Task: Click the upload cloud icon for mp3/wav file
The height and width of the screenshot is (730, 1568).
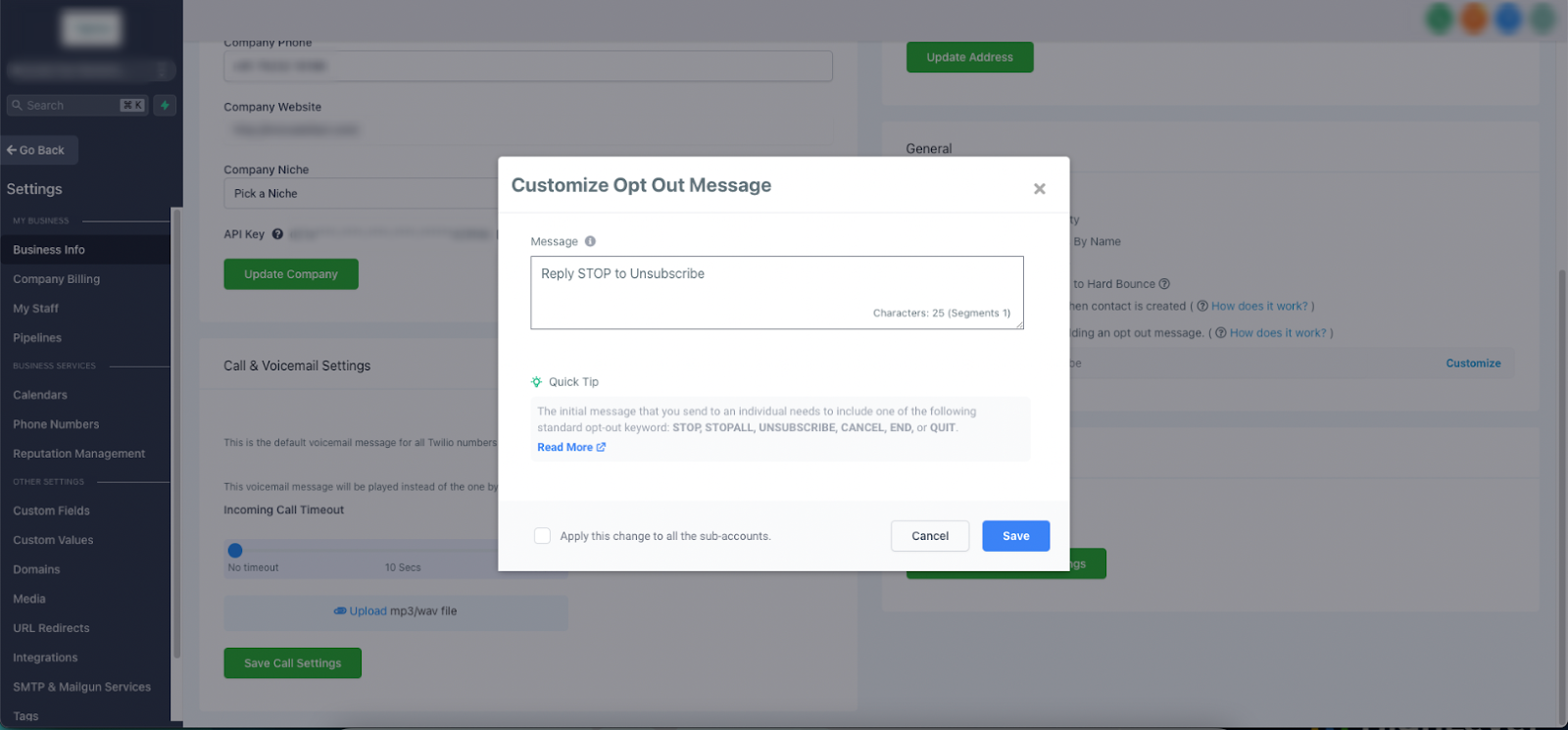Action: 340,610
